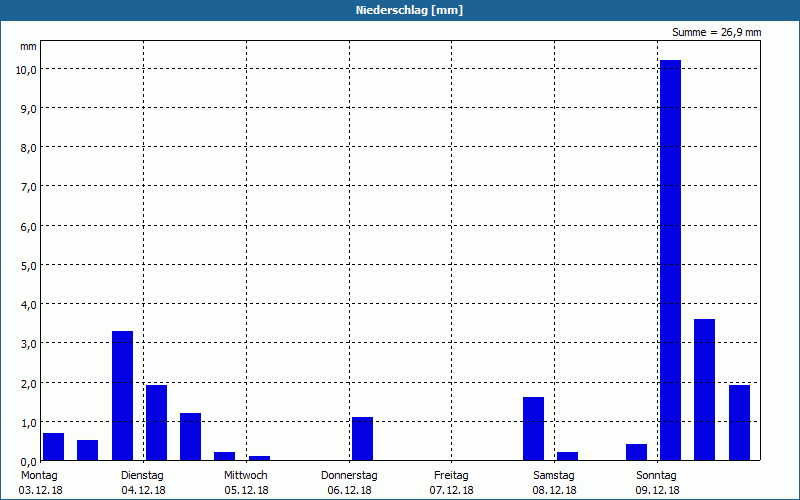
Task: Select the Donnerstag day label
Action: point(349,476)
